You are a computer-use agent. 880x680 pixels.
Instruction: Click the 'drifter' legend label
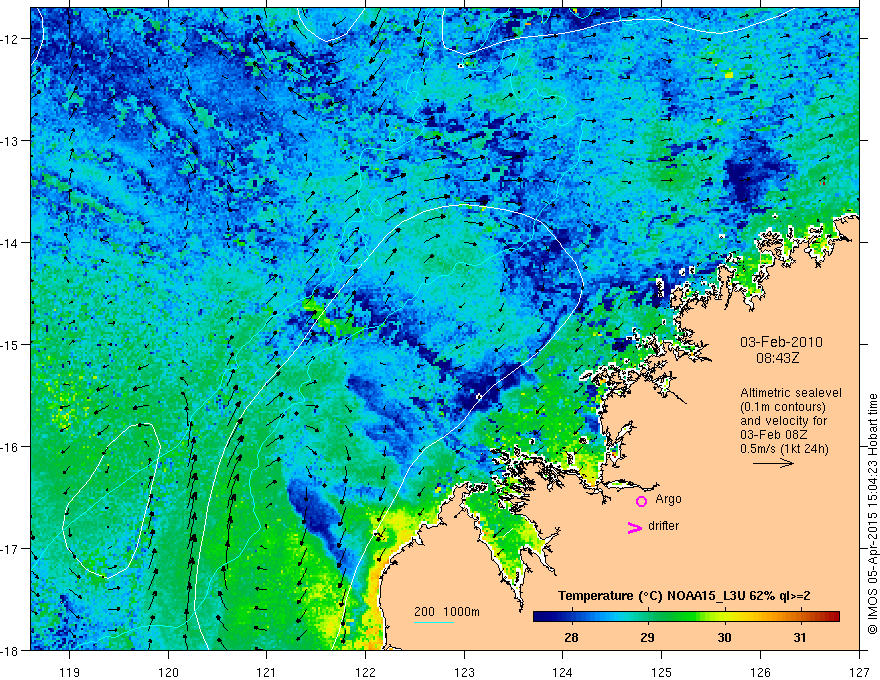[x=663, y=526]
